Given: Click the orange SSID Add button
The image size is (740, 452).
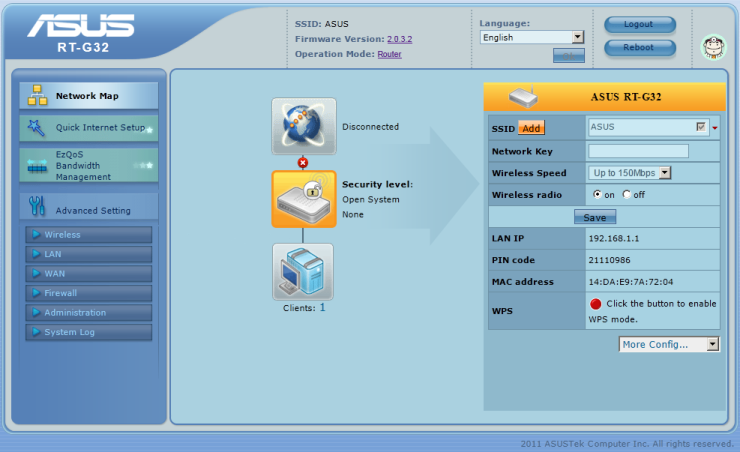Looking at the screenshot, I should [531, 128].
